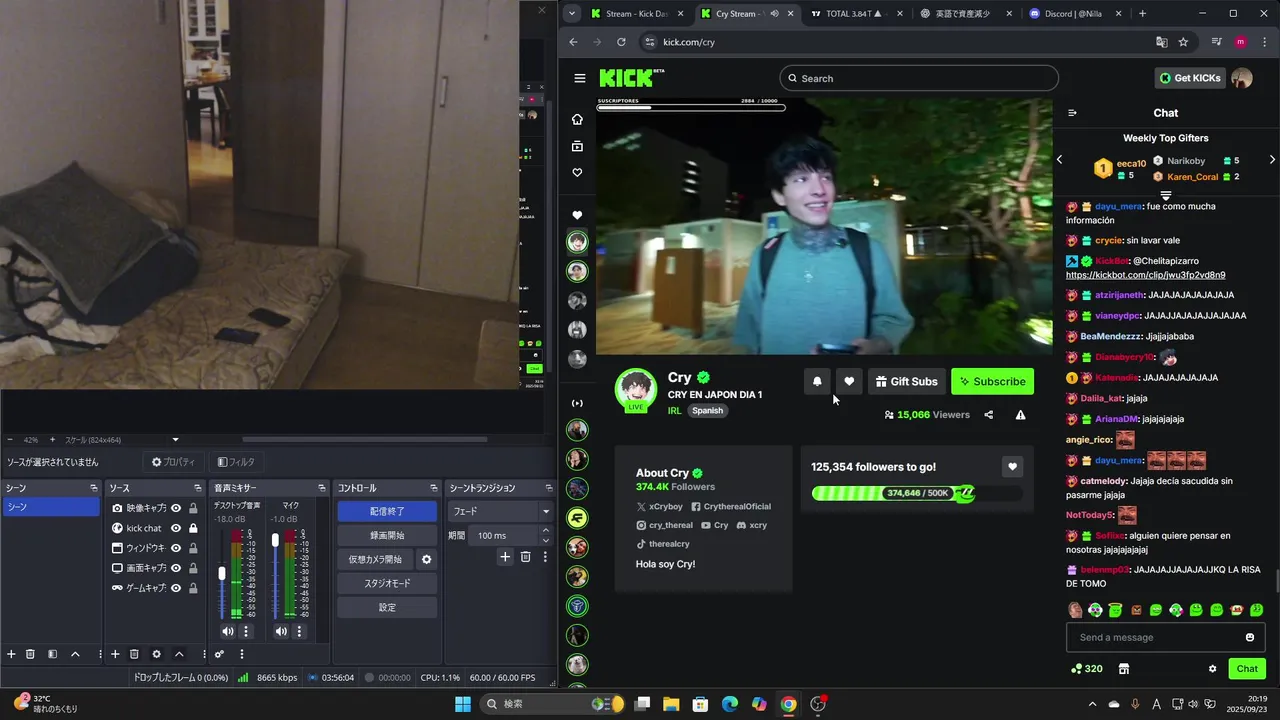Report the stream with the warning triangle icon
The image size is (1280, 720).
(x=1020, y=415)
